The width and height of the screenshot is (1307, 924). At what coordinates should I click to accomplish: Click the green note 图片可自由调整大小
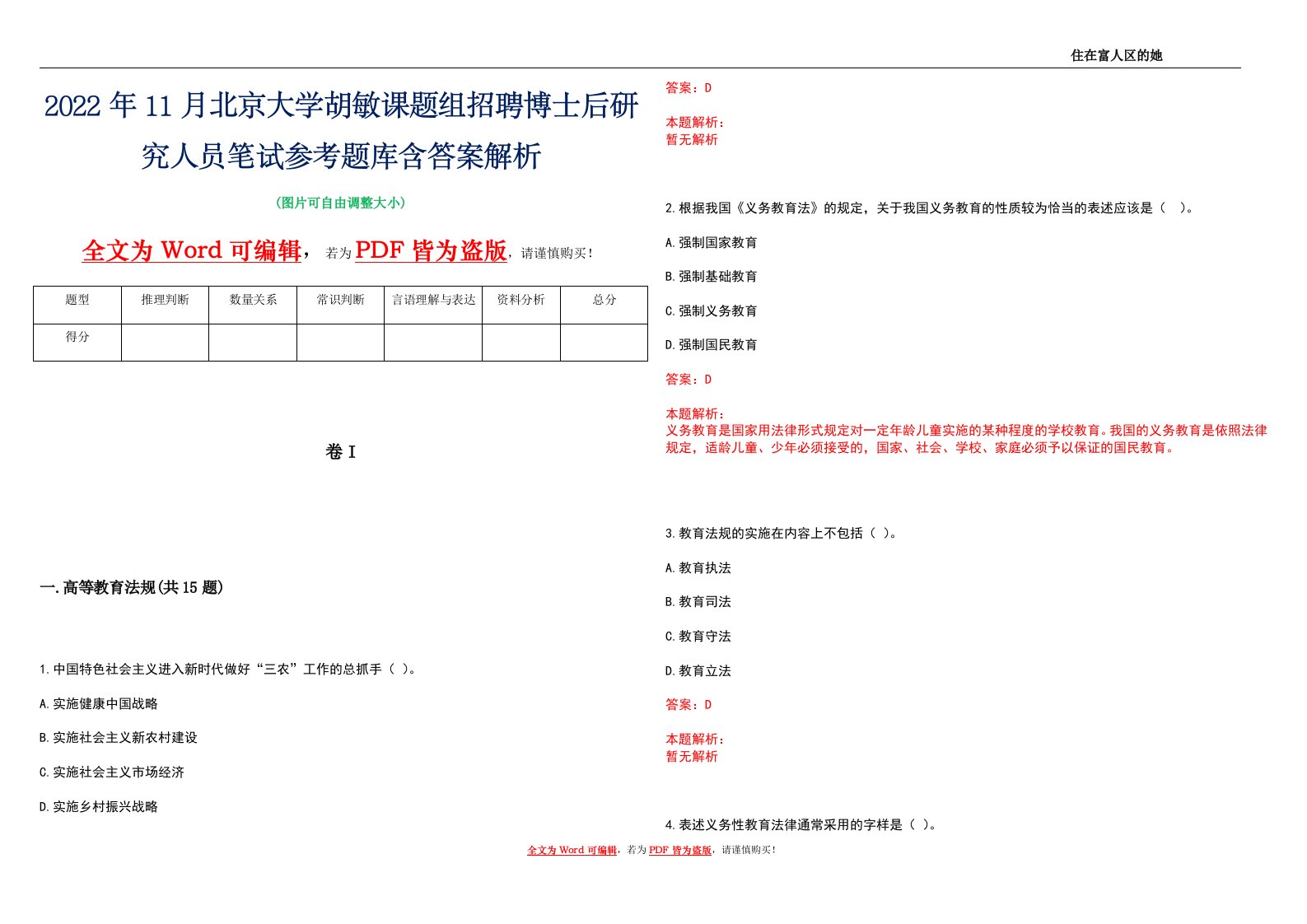click(340, 203)
